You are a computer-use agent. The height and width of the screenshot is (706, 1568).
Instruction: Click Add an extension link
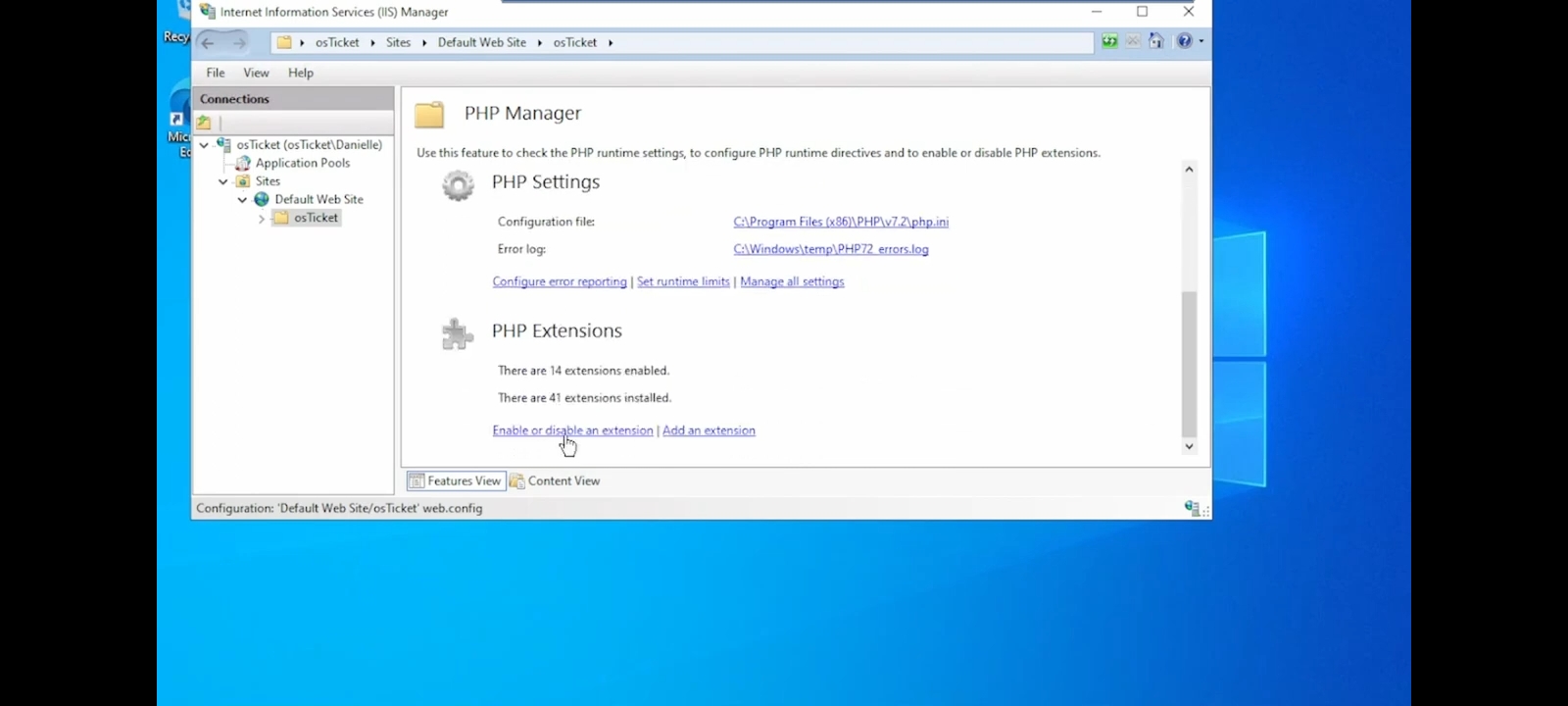pos(709,430)
